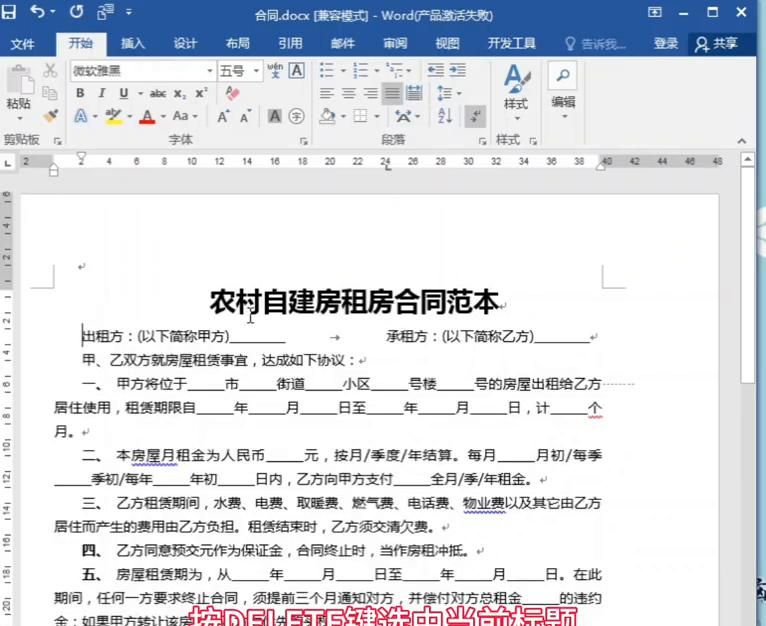Click the Distributed alignment icon
This screenshot has width=766, height=626.
[x=414, y=93]
